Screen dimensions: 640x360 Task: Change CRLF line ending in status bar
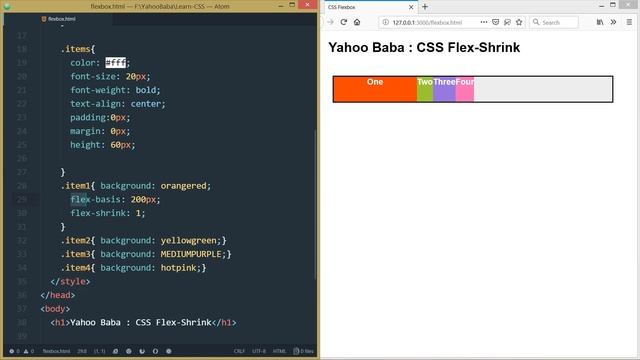point(239,351)
